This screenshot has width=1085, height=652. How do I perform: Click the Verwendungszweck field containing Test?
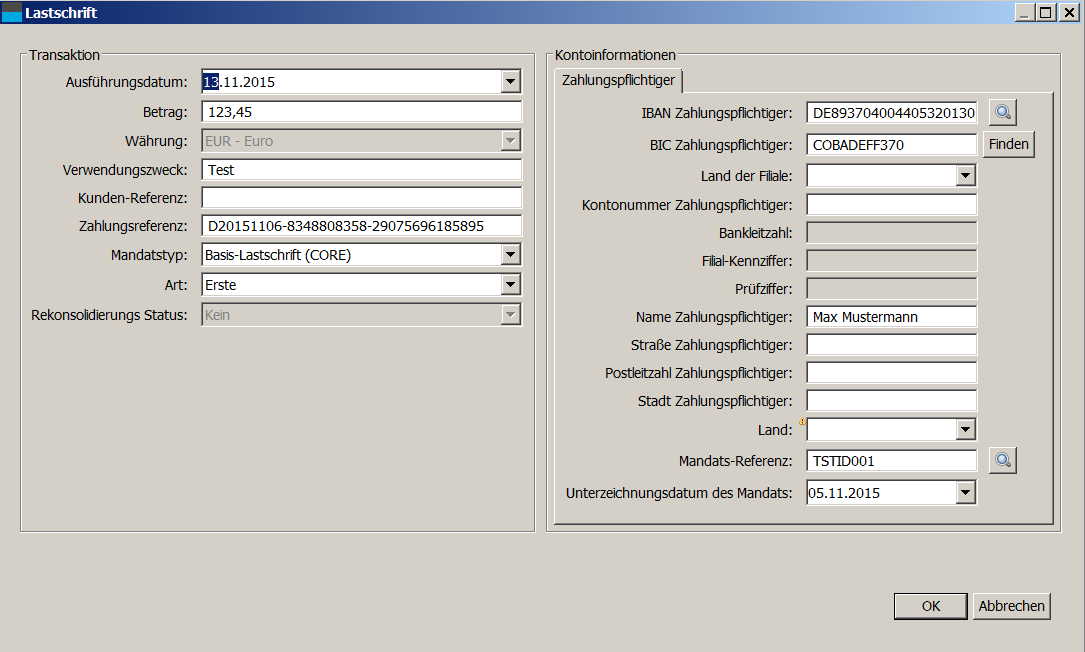pyautogui.click(x=361, y=170)
